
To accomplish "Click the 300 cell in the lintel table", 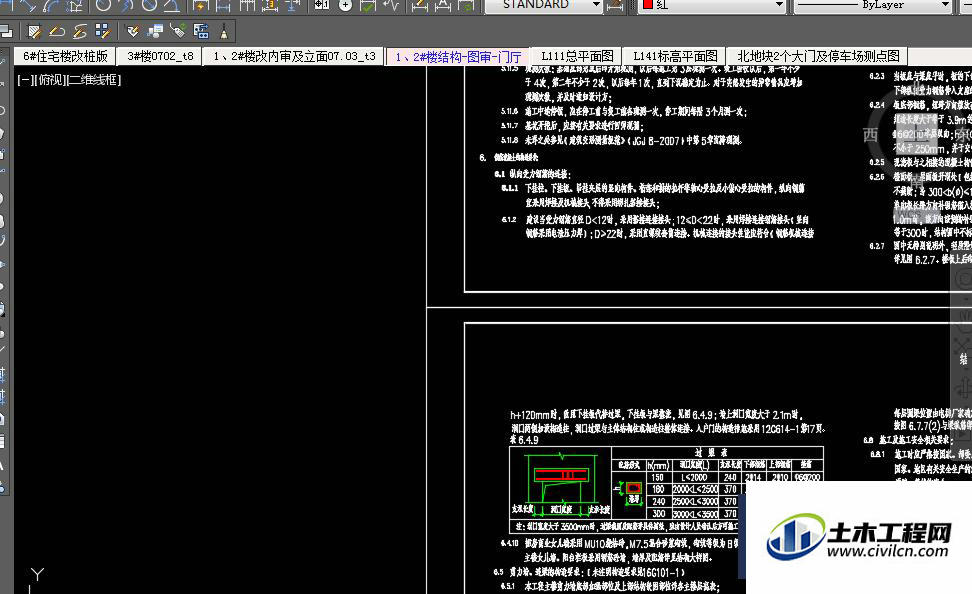I will point(658,513).
